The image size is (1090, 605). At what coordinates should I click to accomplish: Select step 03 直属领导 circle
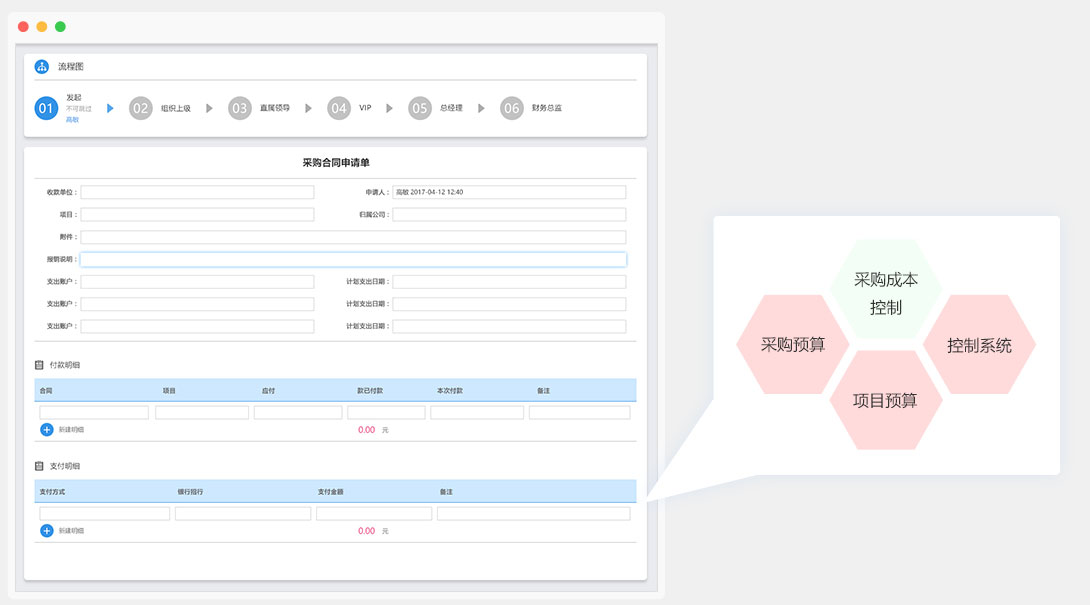point(239,108)
